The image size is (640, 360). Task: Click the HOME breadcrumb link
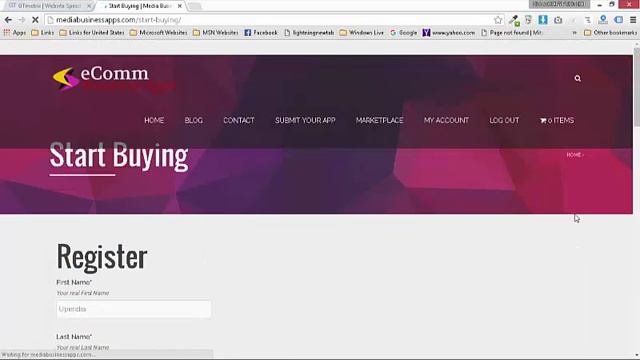573,155
